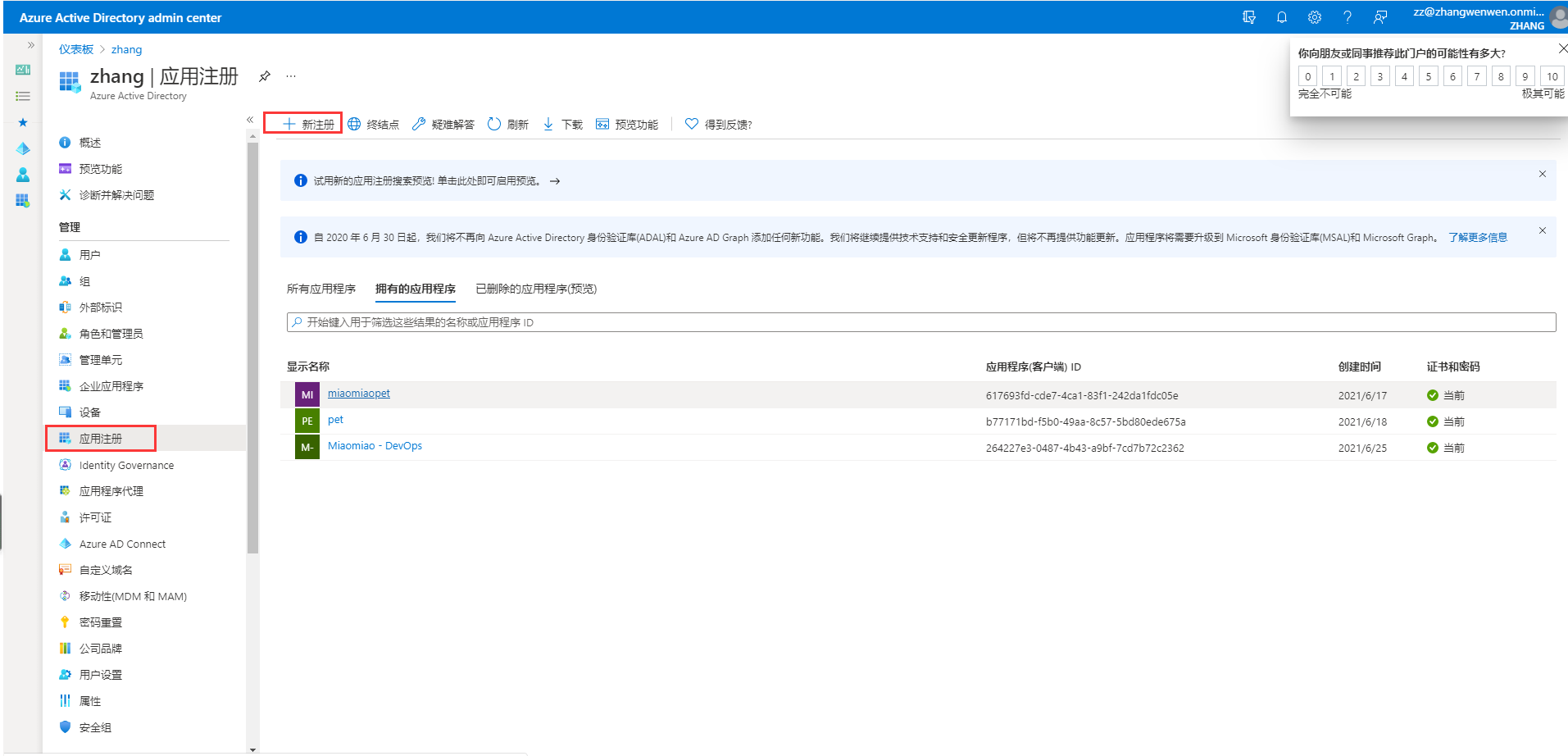The image size is (1568, 756).
Task: Open the miaomiaopet application link
Action: [358, 394]
